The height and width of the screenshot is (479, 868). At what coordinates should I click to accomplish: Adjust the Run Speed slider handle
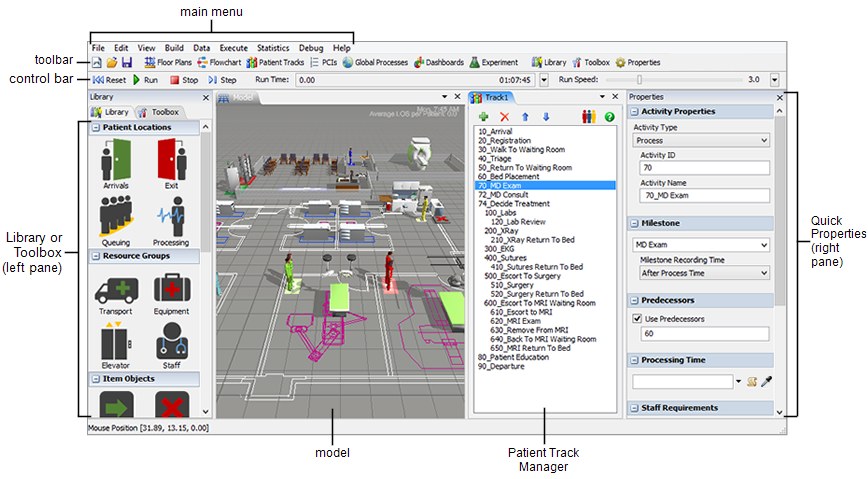tap(639, 80)
